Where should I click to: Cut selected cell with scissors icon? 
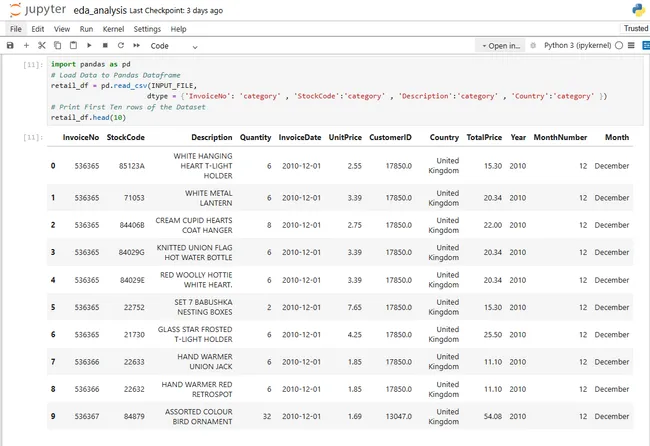(42, 45)
